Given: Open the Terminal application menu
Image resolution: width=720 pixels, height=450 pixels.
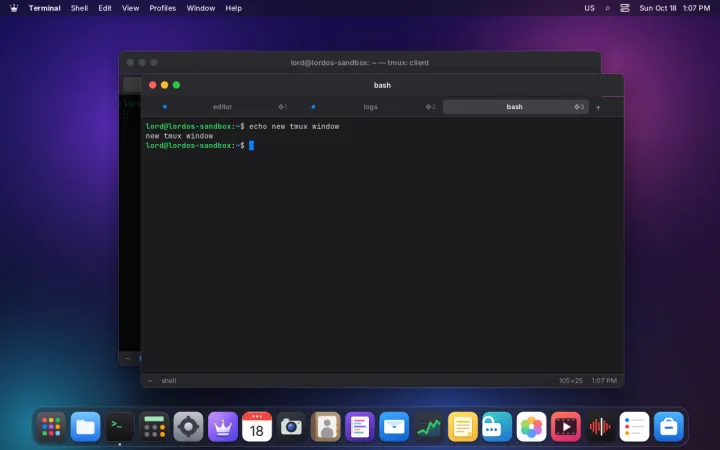Looking at the screenshot, I should click(45, 8).
